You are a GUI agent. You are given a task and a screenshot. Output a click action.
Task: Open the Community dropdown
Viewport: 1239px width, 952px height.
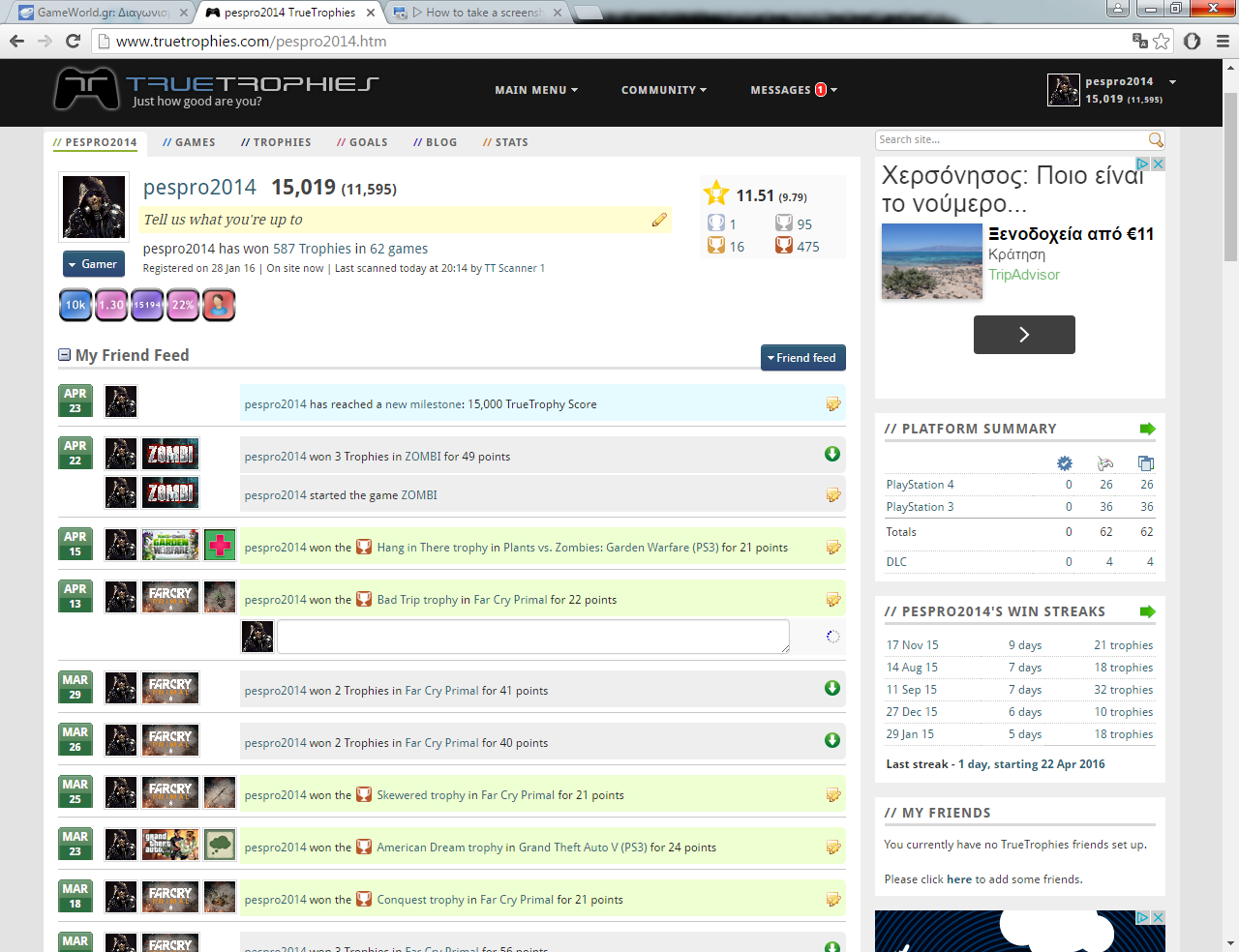click(664, 90)
